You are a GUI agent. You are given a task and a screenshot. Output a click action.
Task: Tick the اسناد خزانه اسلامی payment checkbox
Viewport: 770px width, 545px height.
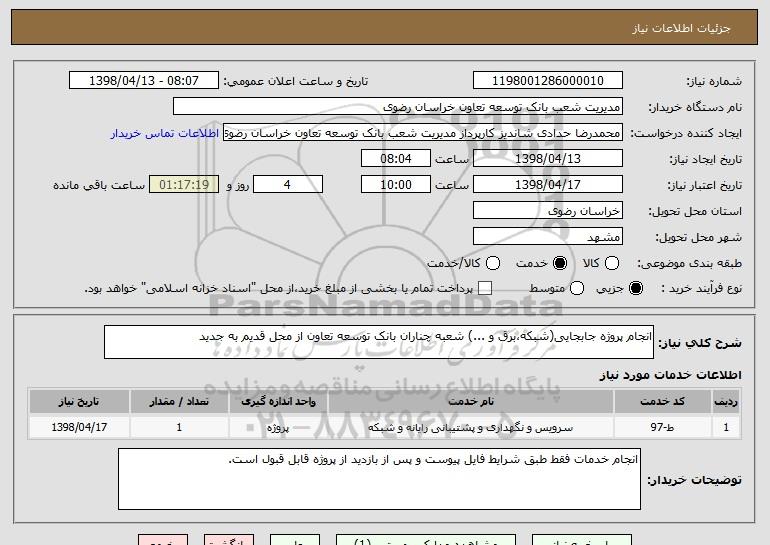(485, 288)
